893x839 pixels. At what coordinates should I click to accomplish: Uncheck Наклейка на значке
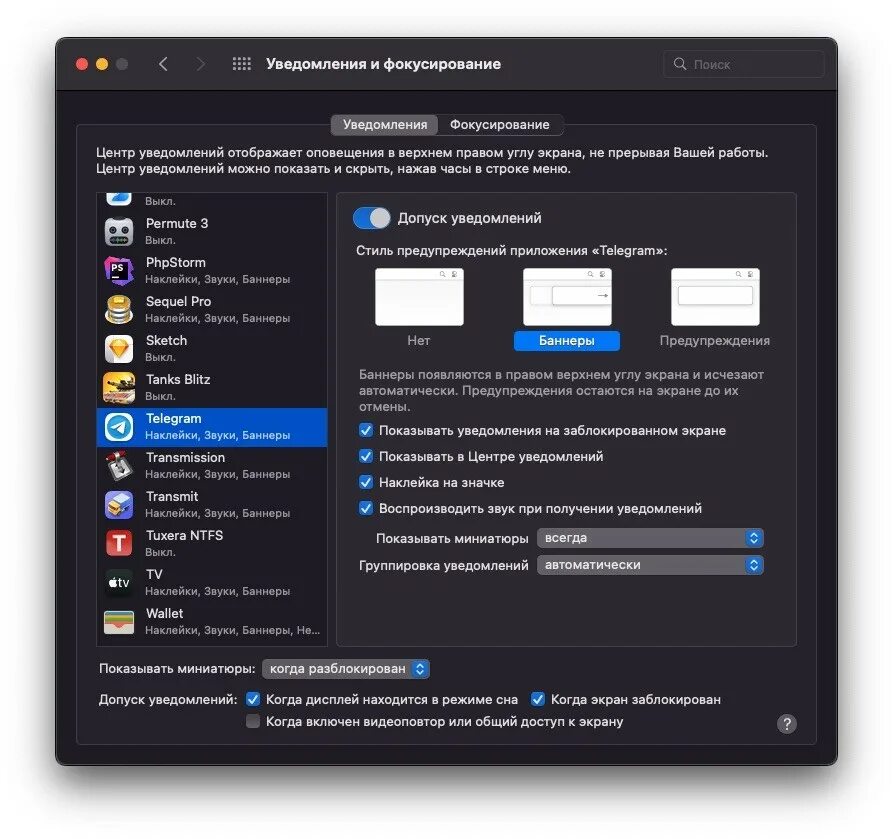[x=366, y=482]
